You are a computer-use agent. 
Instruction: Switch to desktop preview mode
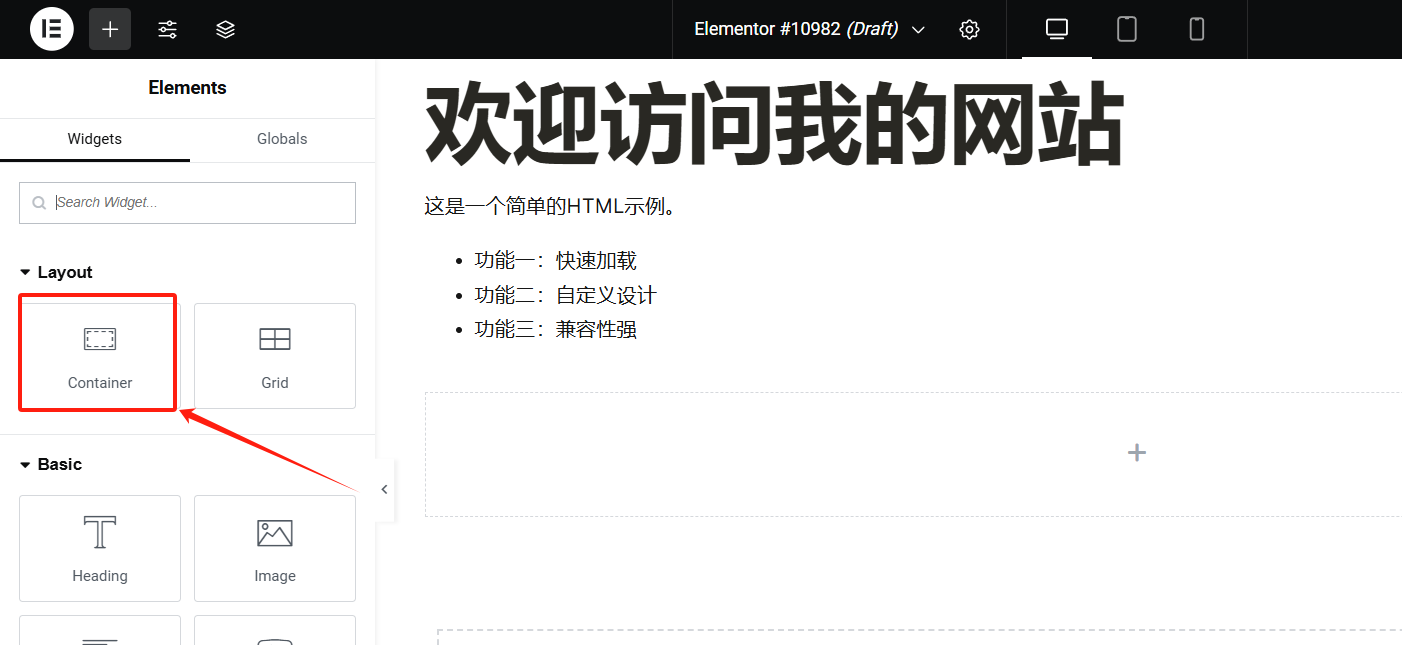coord(1056,29)
